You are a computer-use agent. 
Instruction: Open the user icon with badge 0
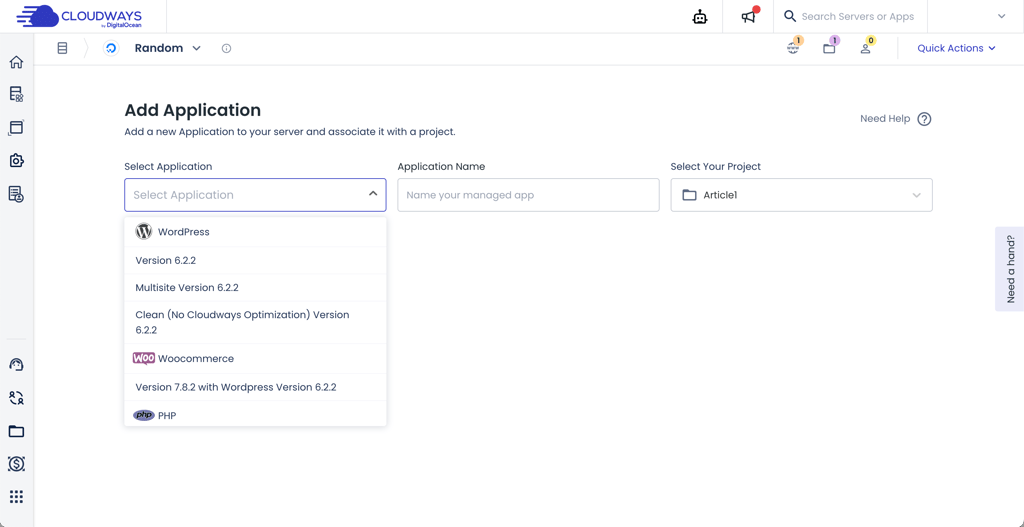click(x=867, y=46)
